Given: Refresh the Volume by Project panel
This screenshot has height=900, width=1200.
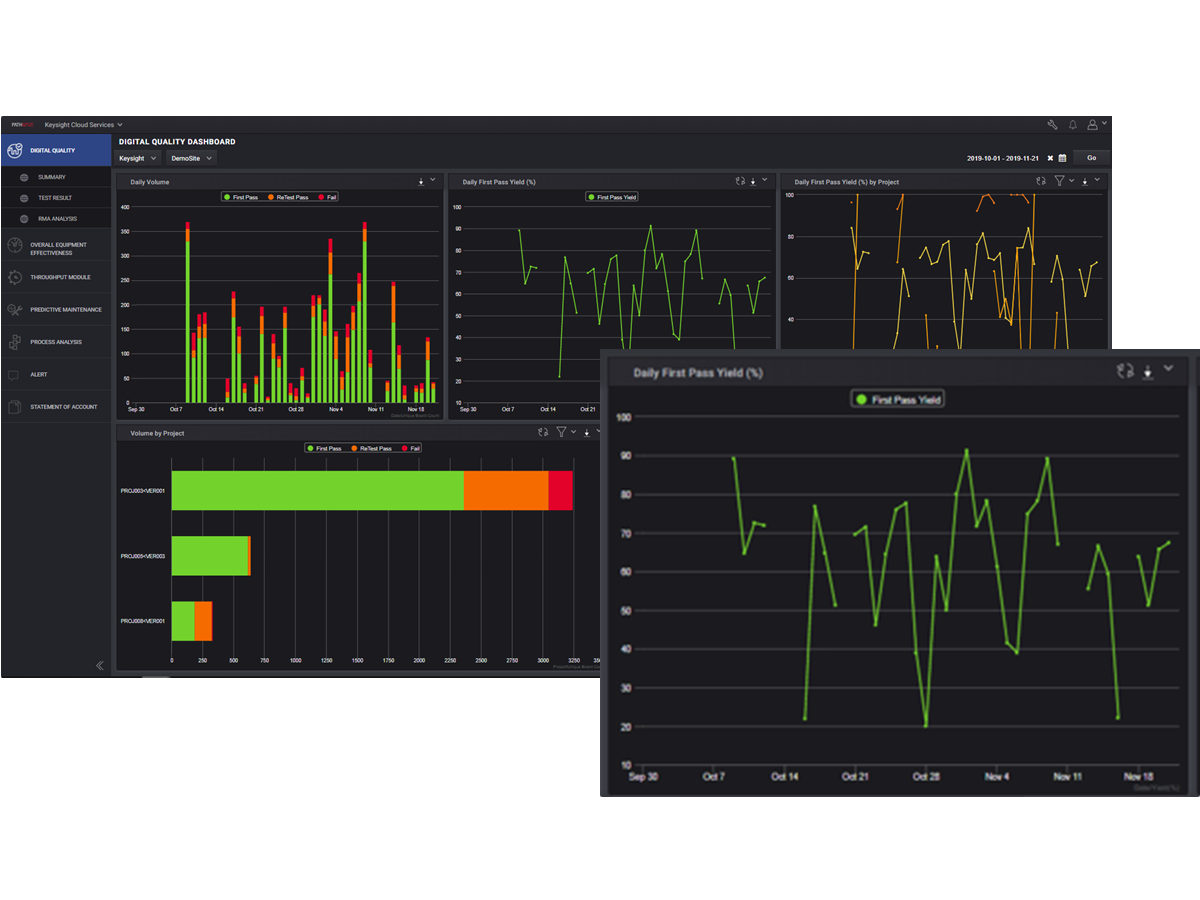Looking at the screenshot, I should 543,433.
